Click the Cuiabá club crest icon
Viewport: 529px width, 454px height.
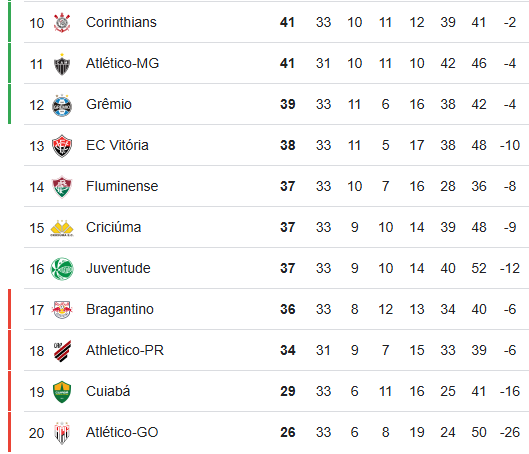(62, 392)
